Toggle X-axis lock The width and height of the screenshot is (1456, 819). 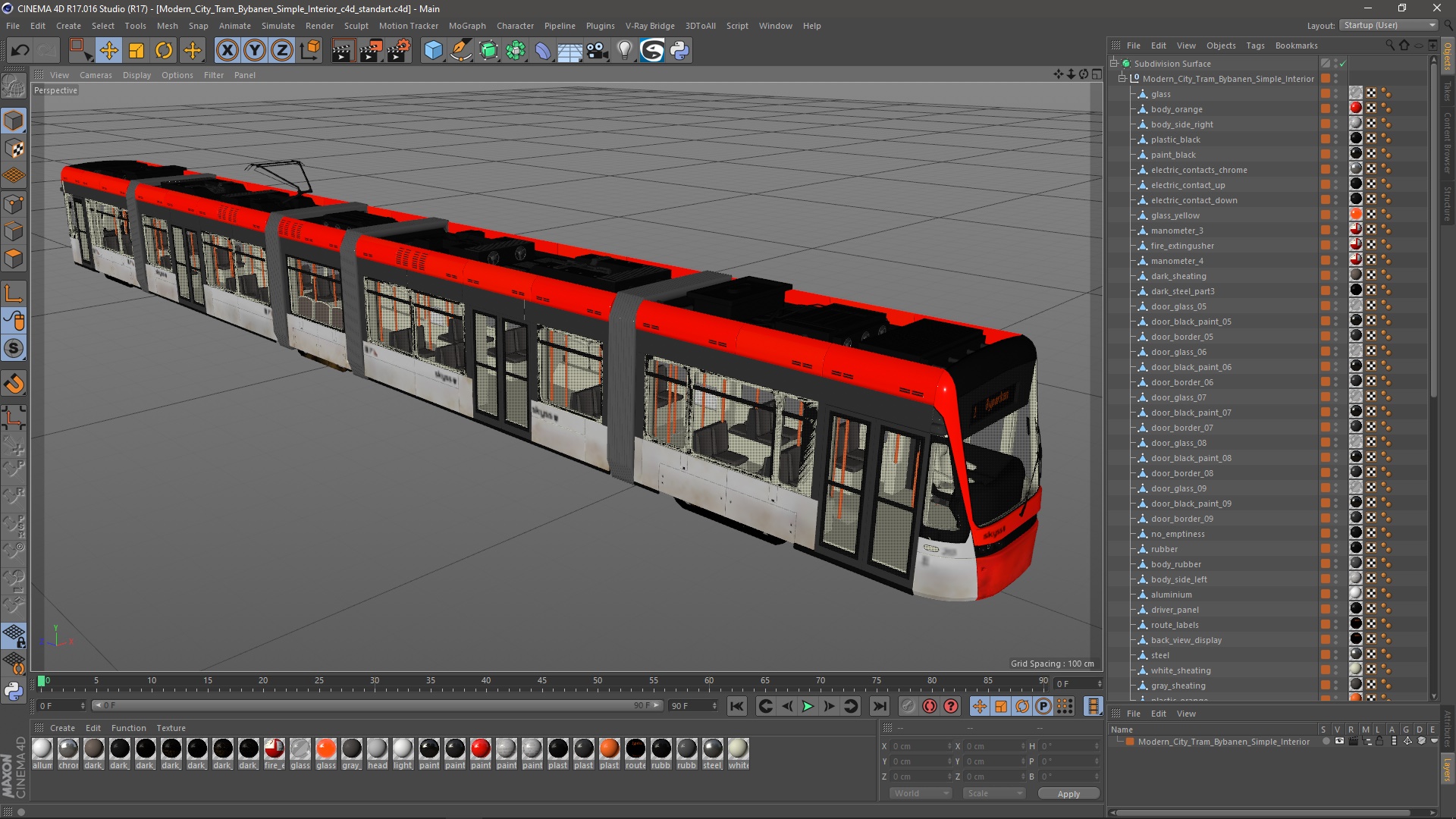[x=227, y=51]
